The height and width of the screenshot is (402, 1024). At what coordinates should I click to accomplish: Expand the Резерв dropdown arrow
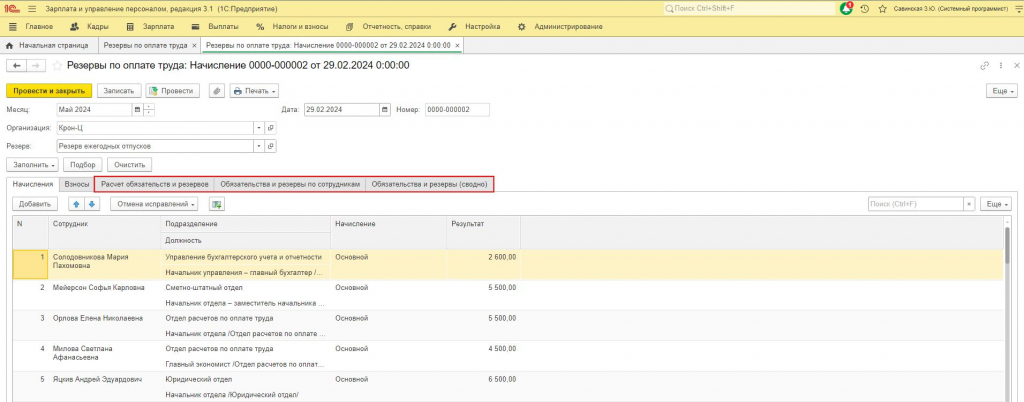click(259, 146)
